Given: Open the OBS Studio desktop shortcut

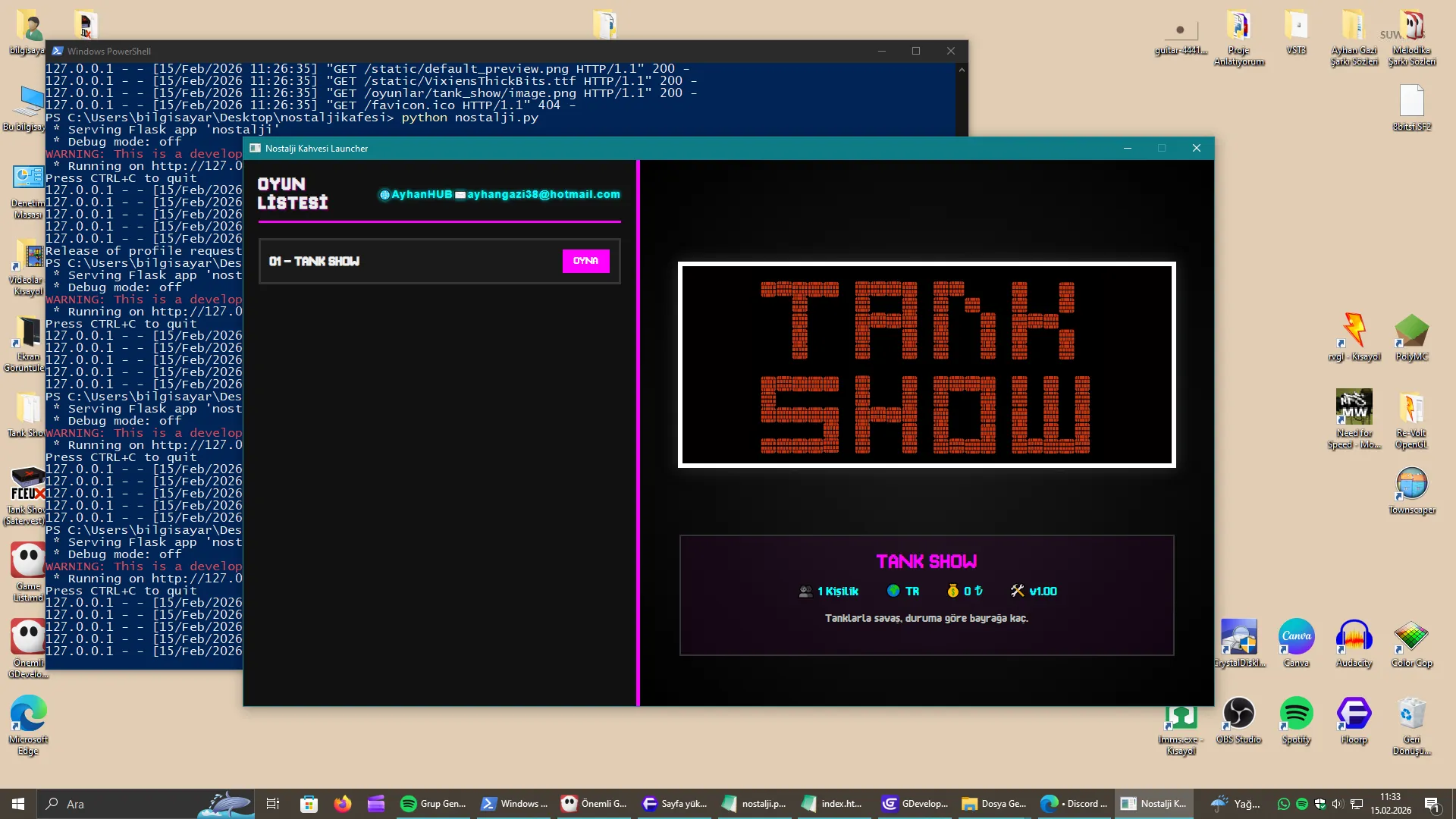Looking at the screenshot, I should click(1238, 714).
